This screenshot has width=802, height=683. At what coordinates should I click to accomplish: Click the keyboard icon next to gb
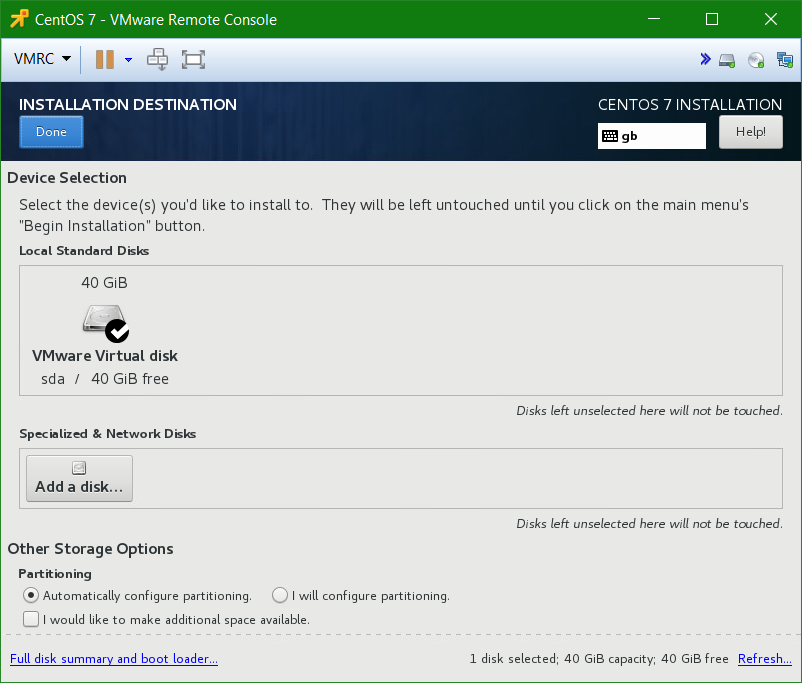[610, 136]
